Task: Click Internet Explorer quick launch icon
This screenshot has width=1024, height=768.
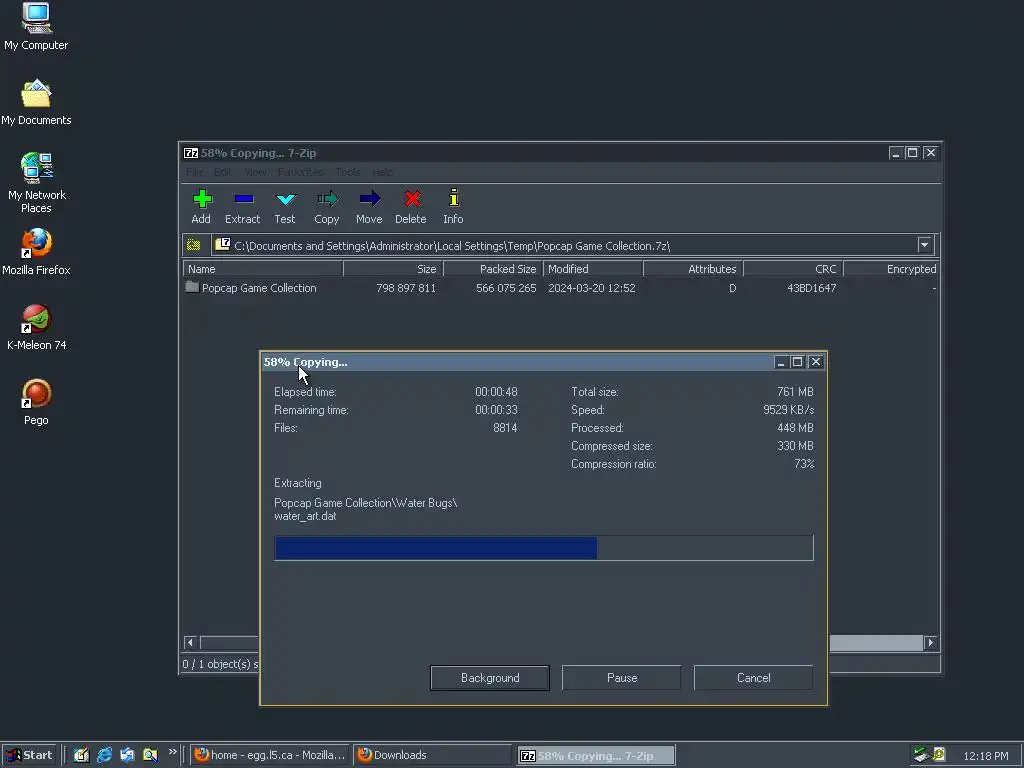Action: pyautogui.click(x=104, y=755)
